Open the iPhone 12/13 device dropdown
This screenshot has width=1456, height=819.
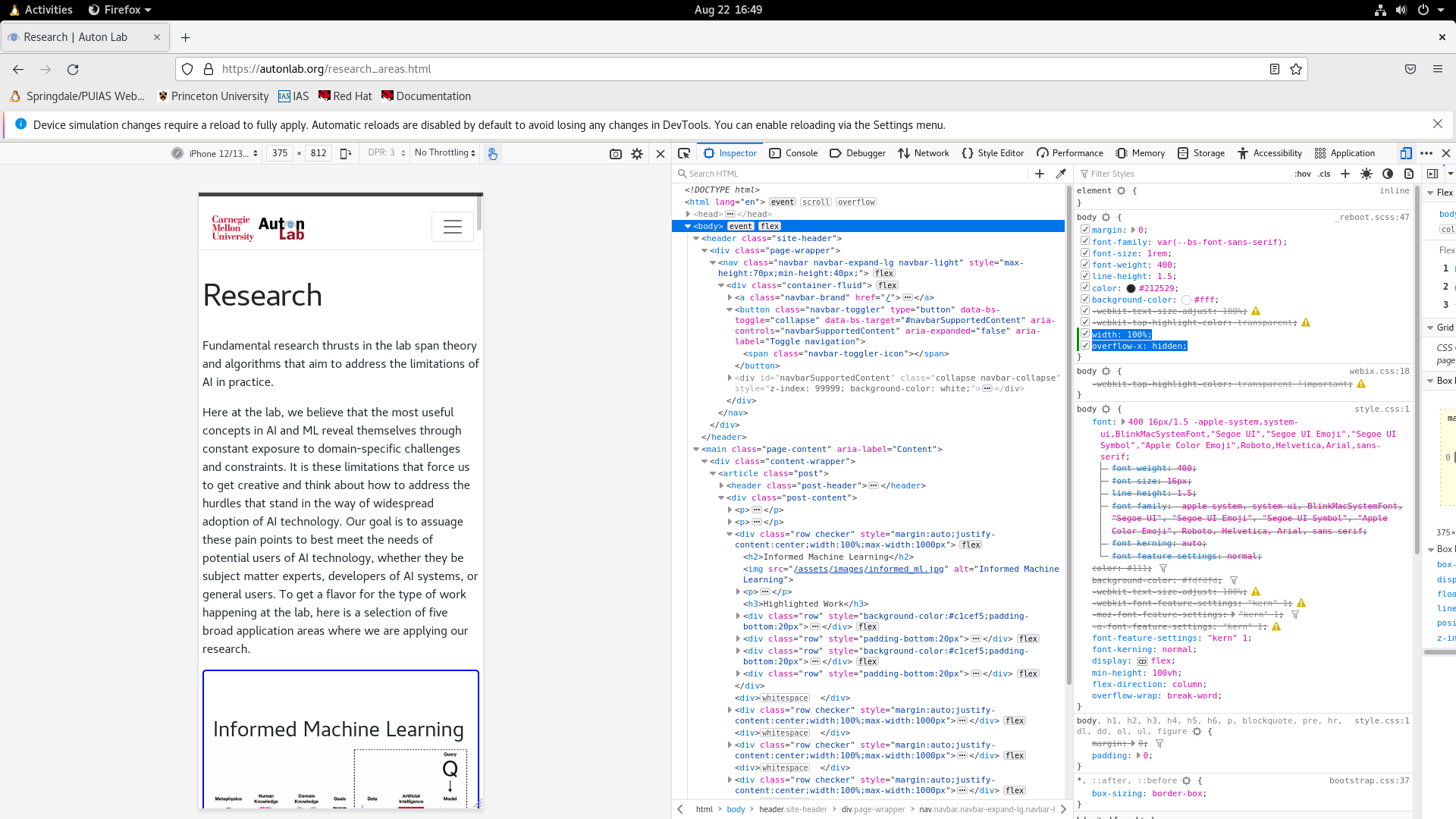pos(220,153)
